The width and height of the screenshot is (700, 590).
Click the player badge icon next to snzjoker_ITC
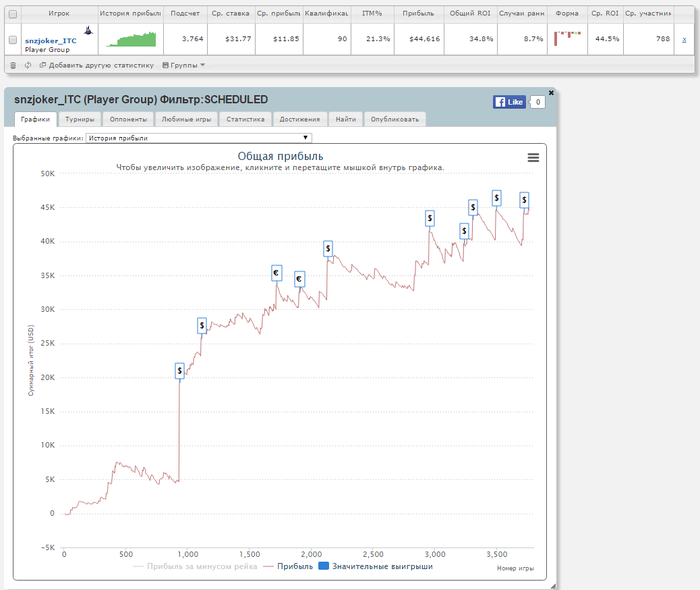pos(88,31)
